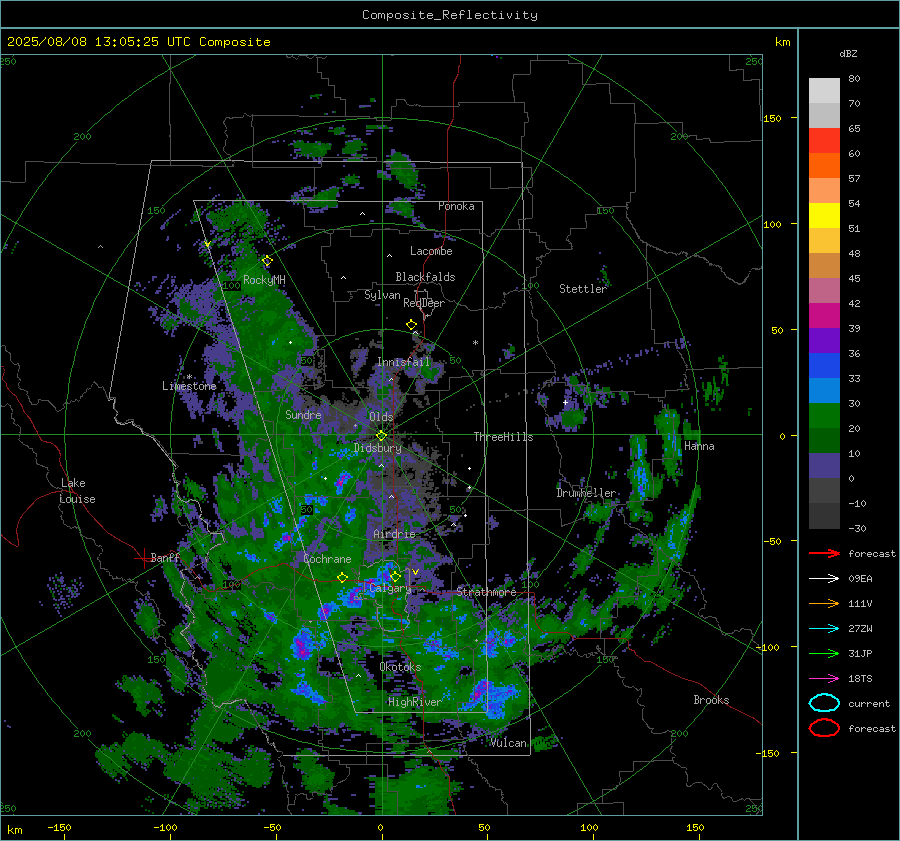
Task: Click the cyan 'current' ellipse legend icon
Action: pos(824,703)
